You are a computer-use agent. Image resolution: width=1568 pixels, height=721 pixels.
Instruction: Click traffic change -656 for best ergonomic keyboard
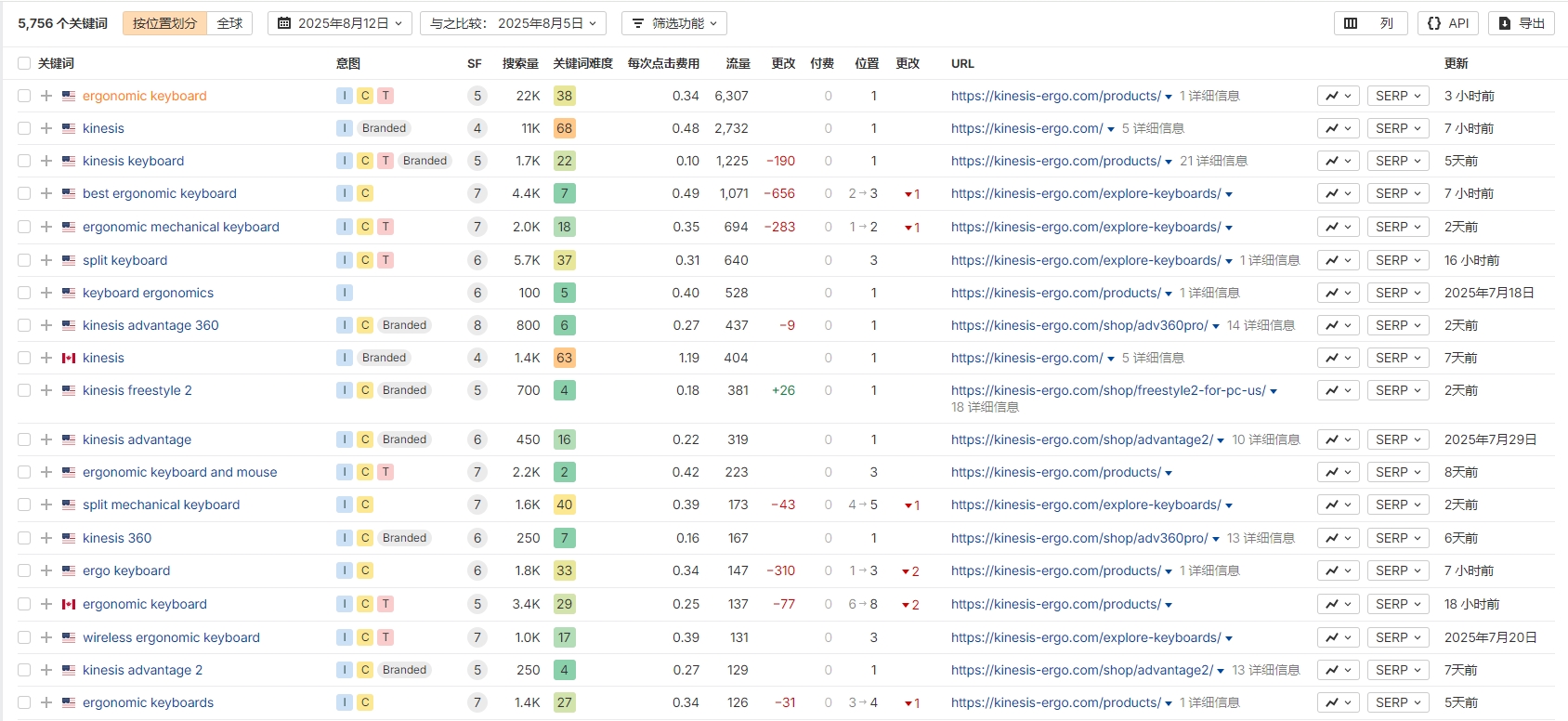tap(779, 193)
